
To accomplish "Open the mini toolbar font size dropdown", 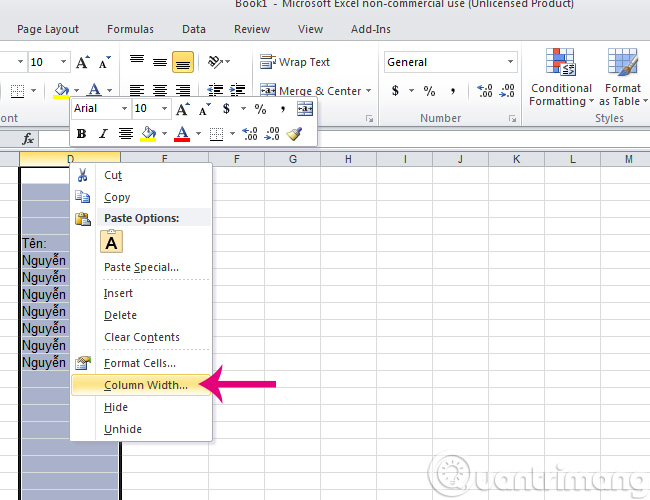I will 165,109.
